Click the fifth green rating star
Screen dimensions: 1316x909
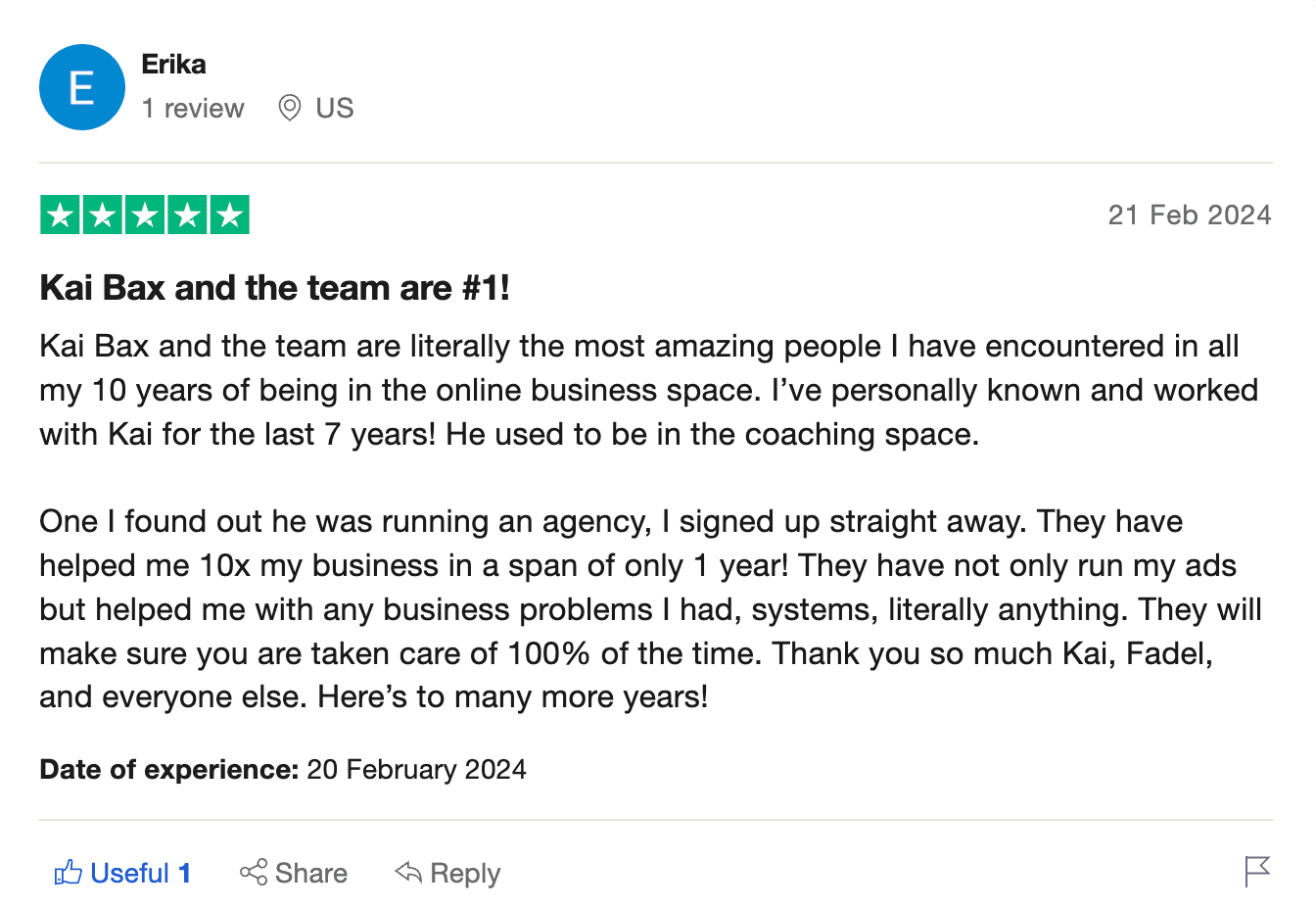click(x=230, y=215)
